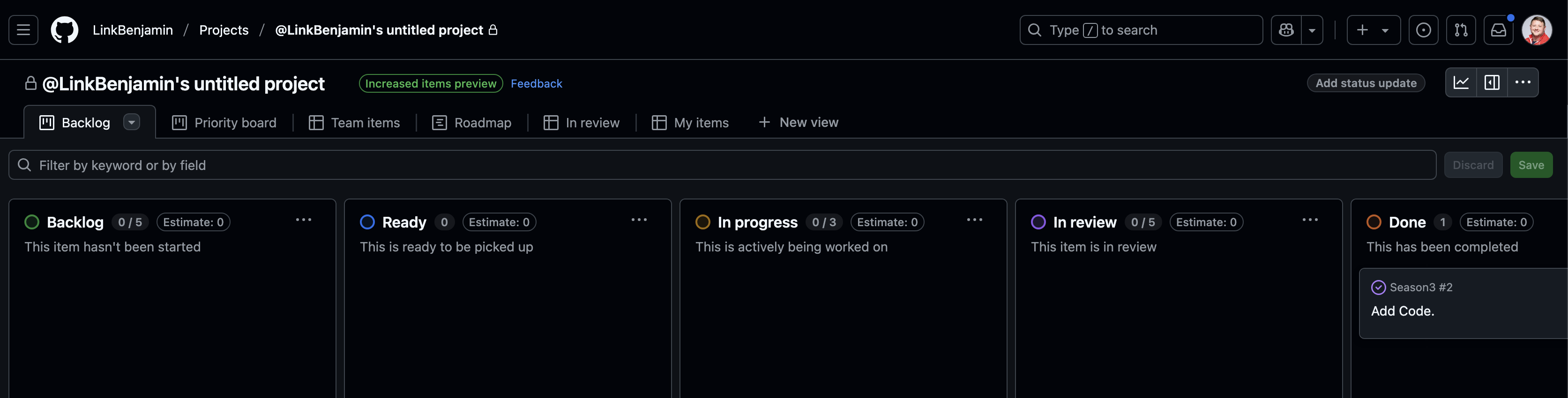Click the My items table icon
This screenshot has height=398, width=1568.
658,122
